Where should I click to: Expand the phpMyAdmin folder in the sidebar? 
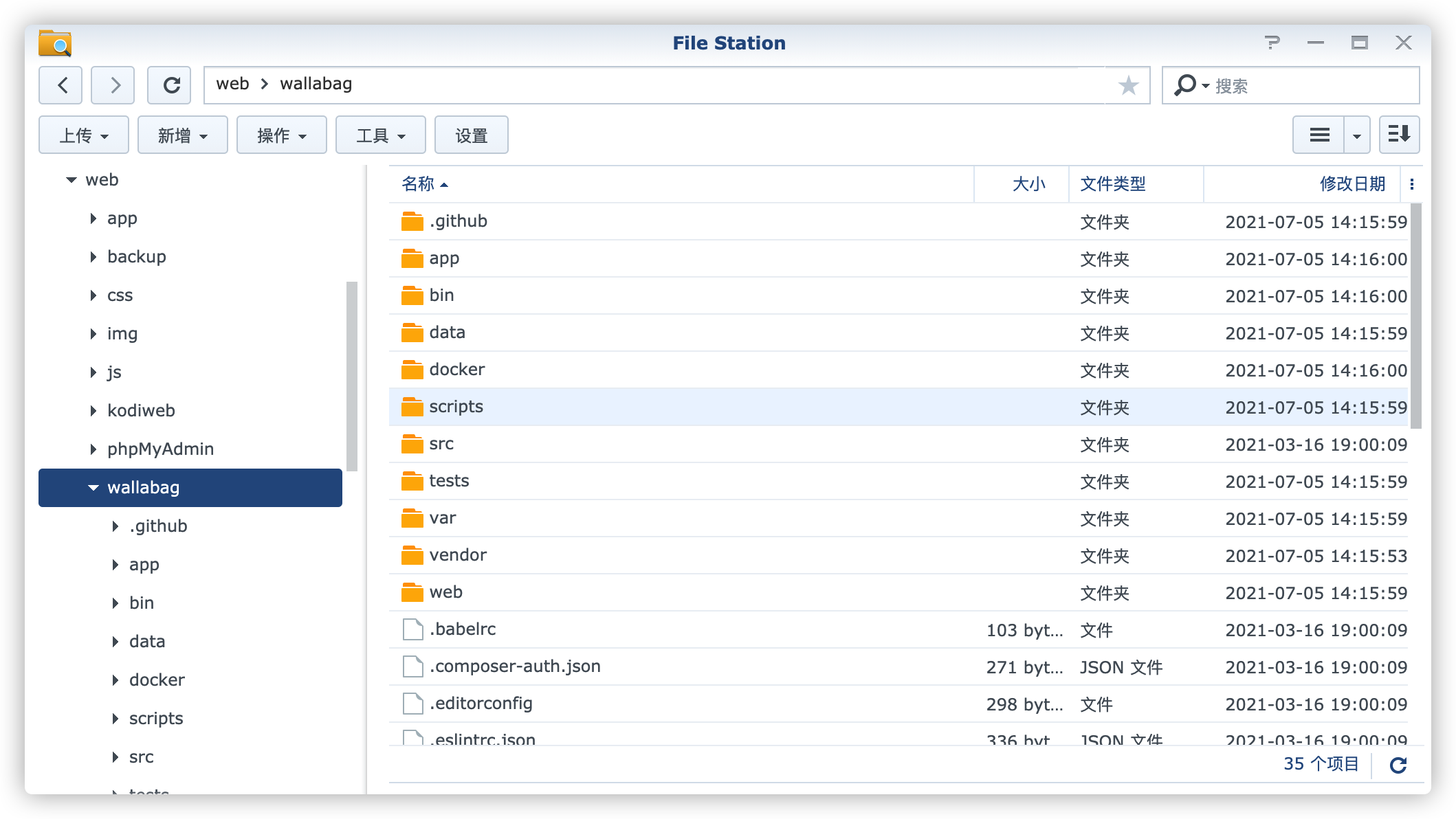[x=93, y=449]
